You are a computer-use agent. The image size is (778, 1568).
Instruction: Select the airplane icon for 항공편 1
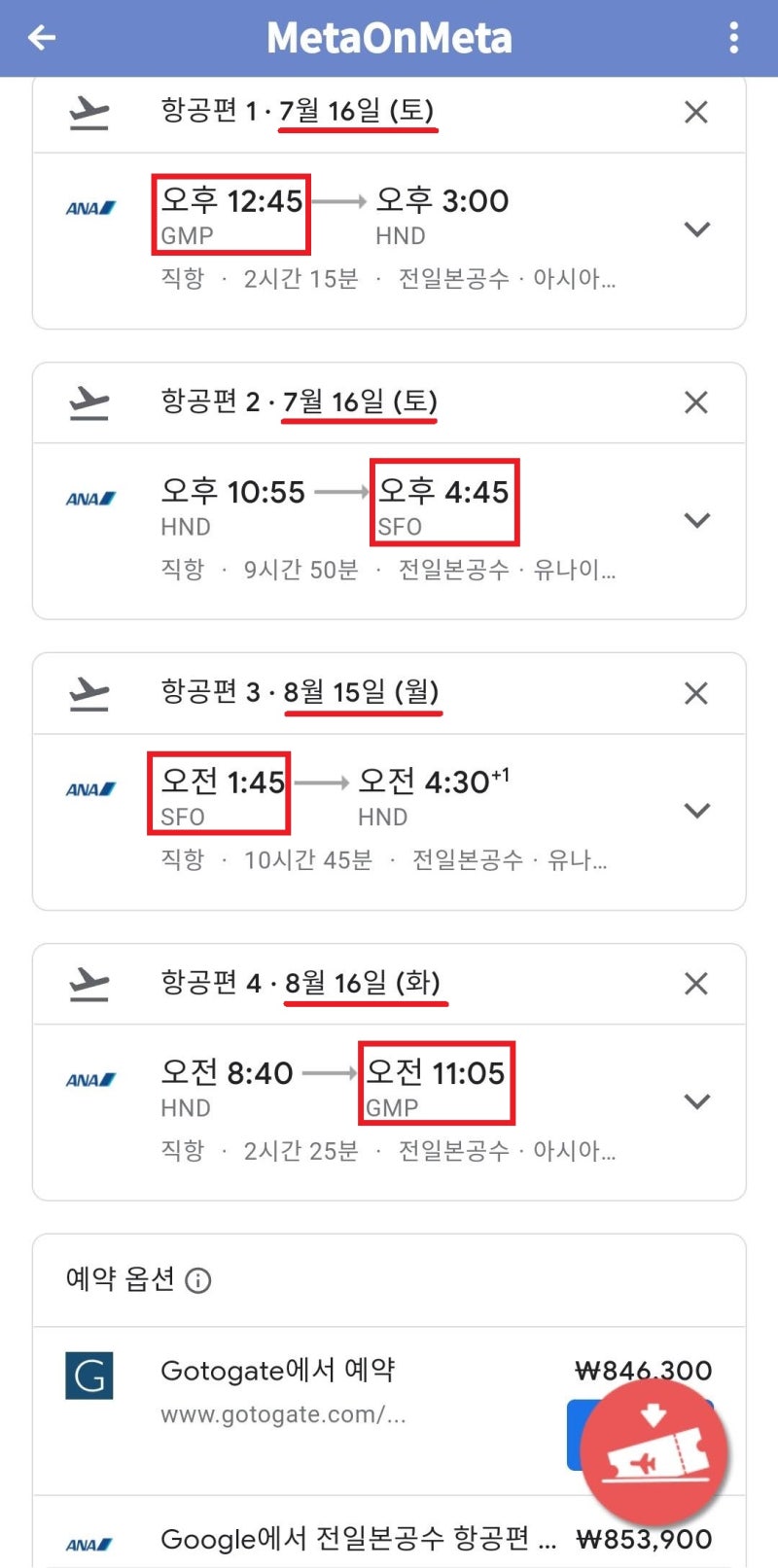coord(90,110)
